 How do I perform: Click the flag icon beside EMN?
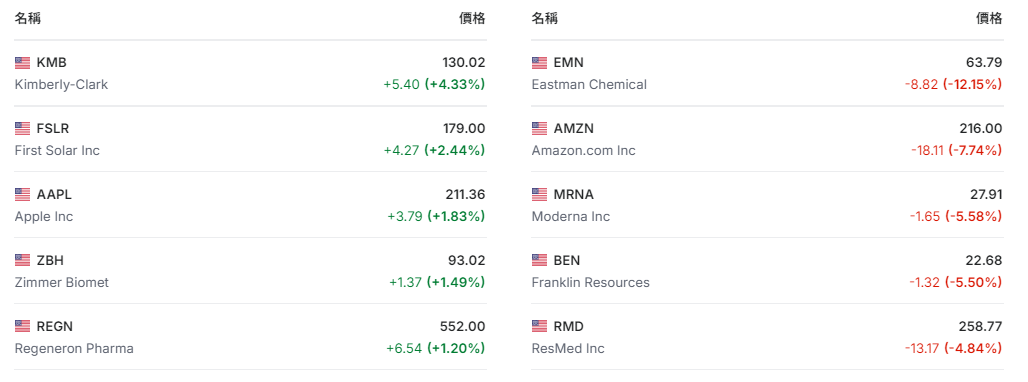tap(540, 63)
